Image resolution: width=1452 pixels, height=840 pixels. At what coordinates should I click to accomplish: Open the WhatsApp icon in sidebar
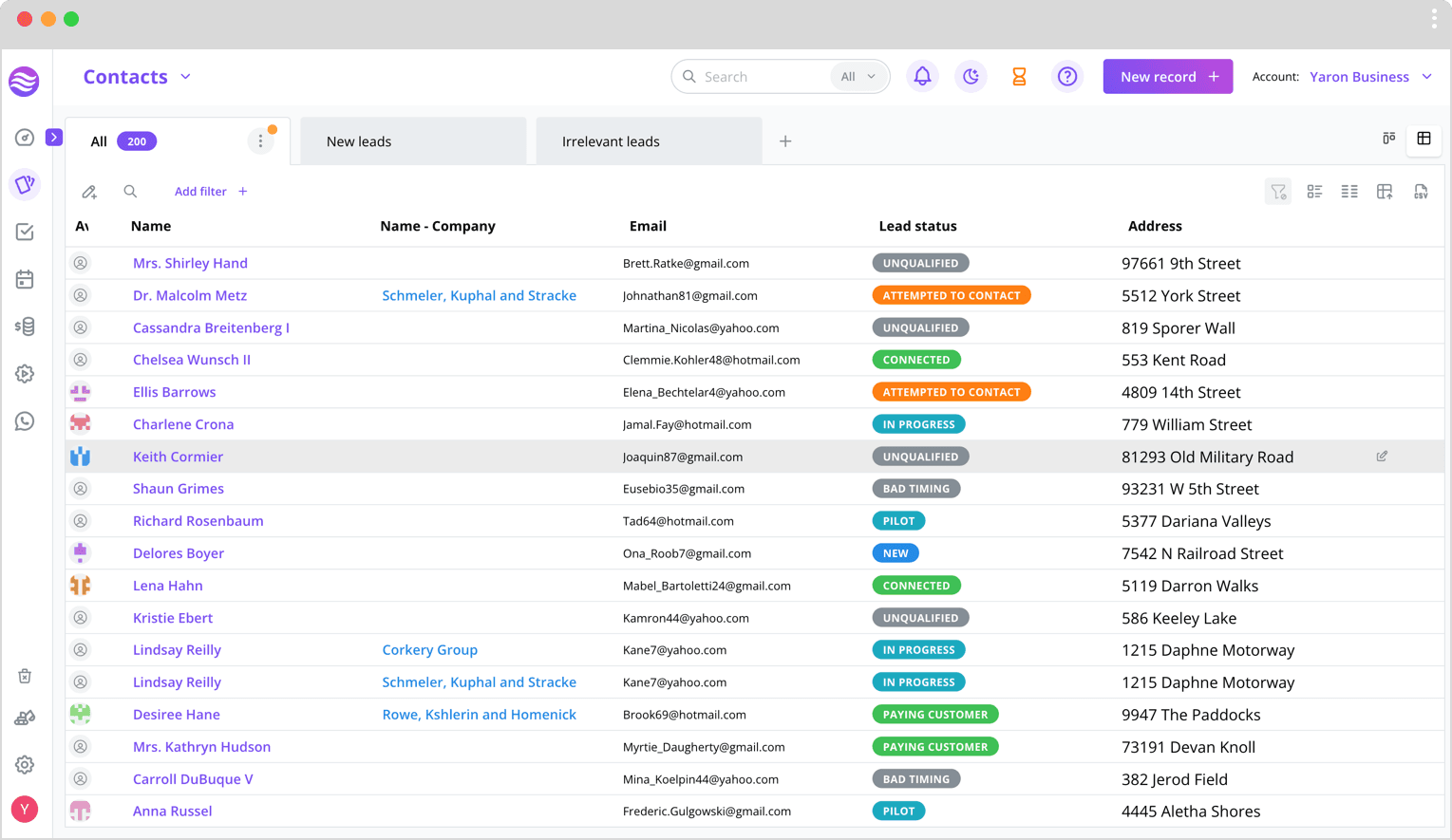(25, 421)
